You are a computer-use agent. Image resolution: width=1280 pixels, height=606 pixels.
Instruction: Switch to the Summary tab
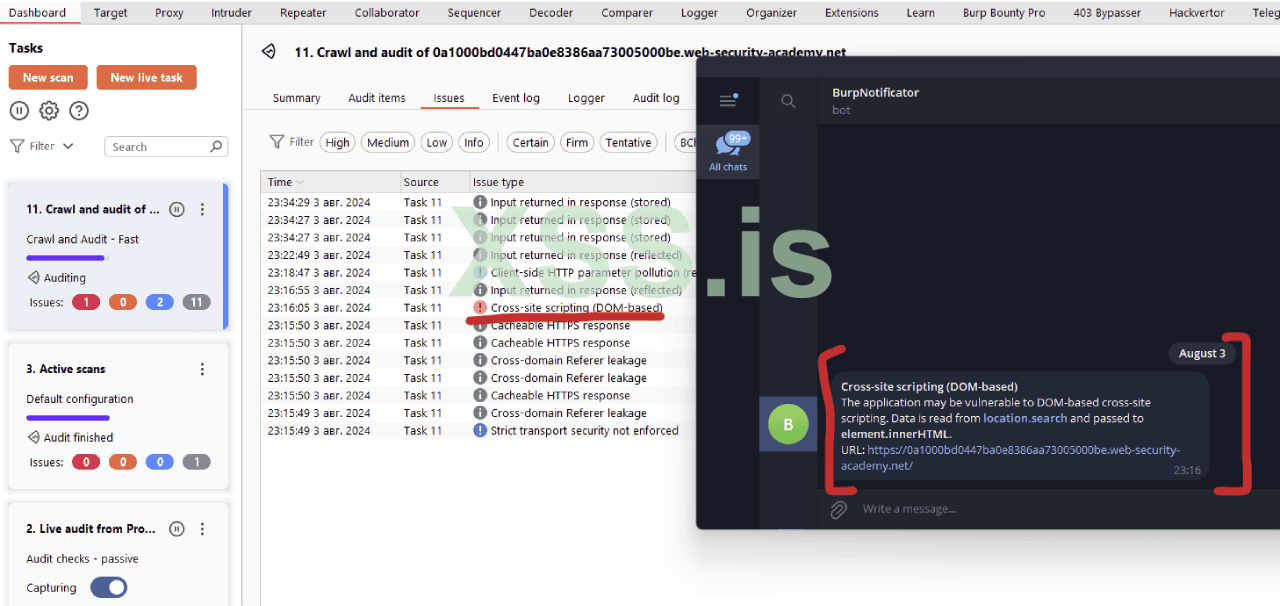(297, 98)
